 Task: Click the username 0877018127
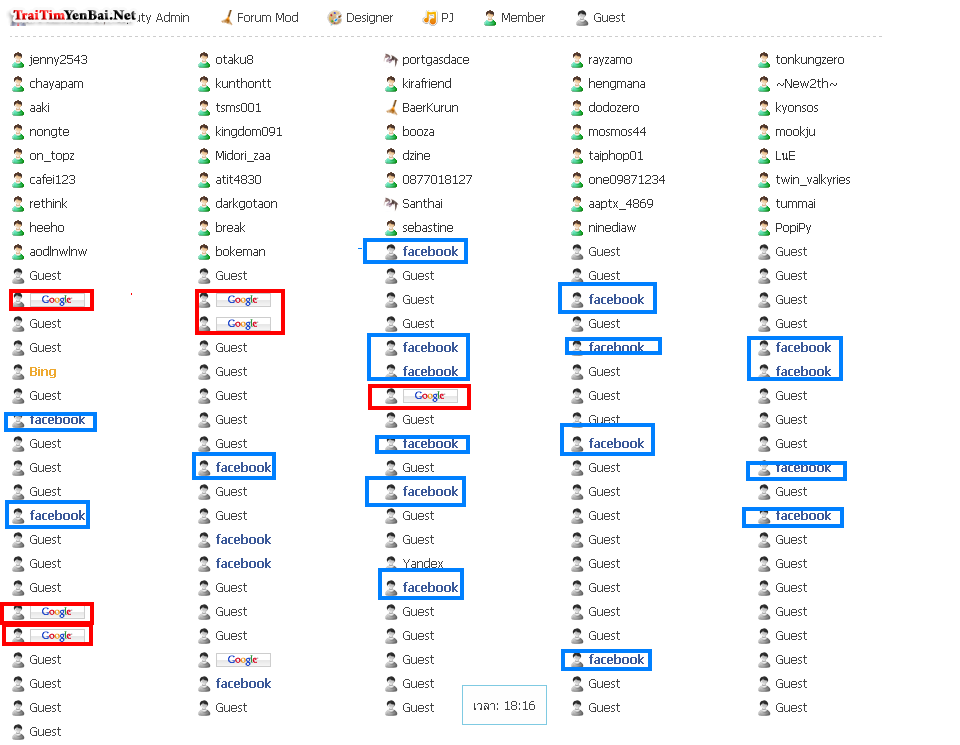[x=437, y=179]
